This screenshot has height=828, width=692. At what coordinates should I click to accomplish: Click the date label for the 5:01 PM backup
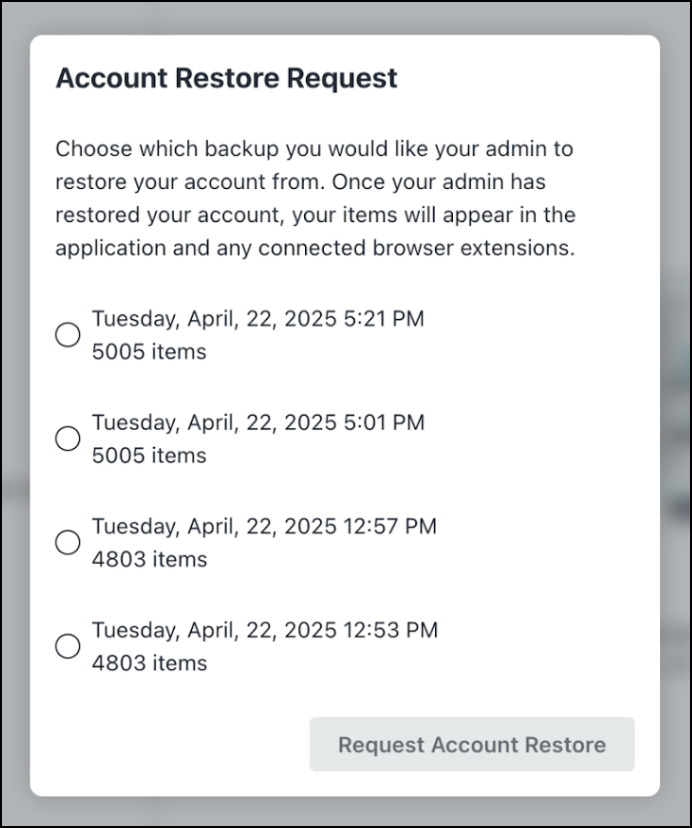point(258,422)
